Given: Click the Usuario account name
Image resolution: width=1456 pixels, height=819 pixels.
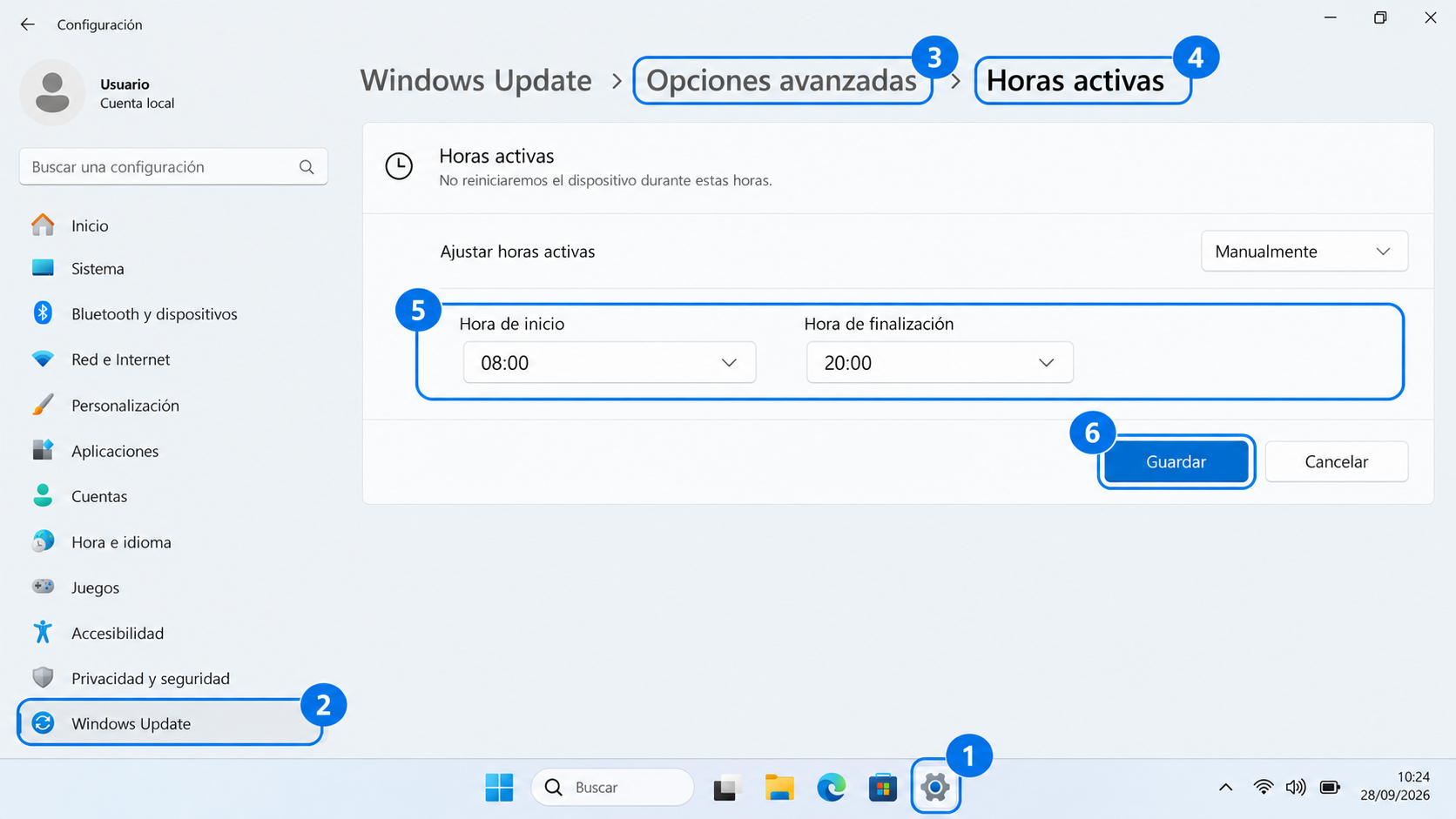Looking at the screenshot, I should point(125,84).
